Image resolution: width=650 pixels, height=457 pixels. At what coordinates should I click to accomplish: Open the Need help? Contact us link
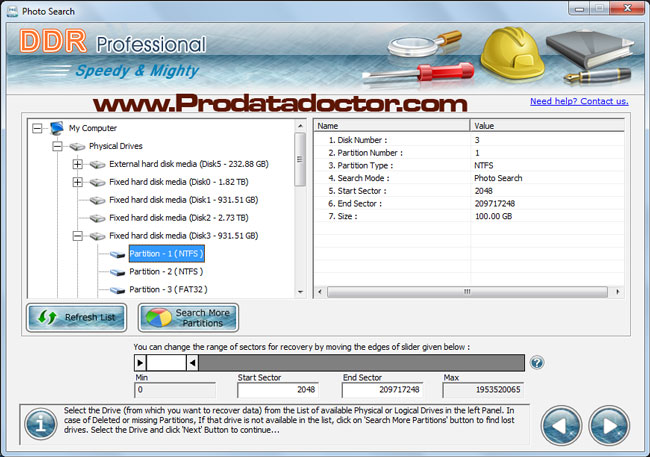(579, 101)
